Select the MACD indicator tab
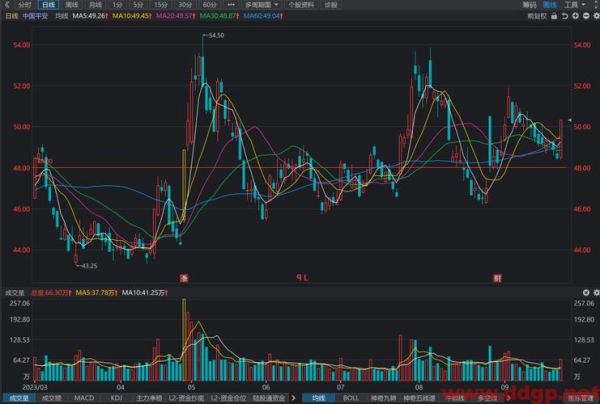 [85, 398]
